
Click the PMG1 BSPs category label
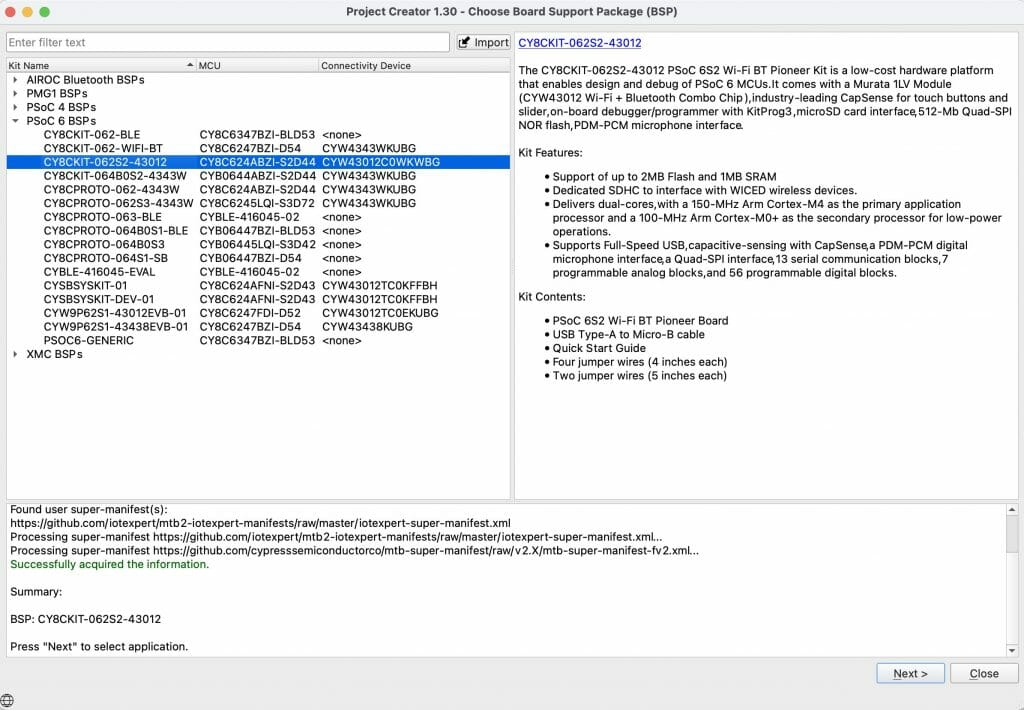click(57, 93)
